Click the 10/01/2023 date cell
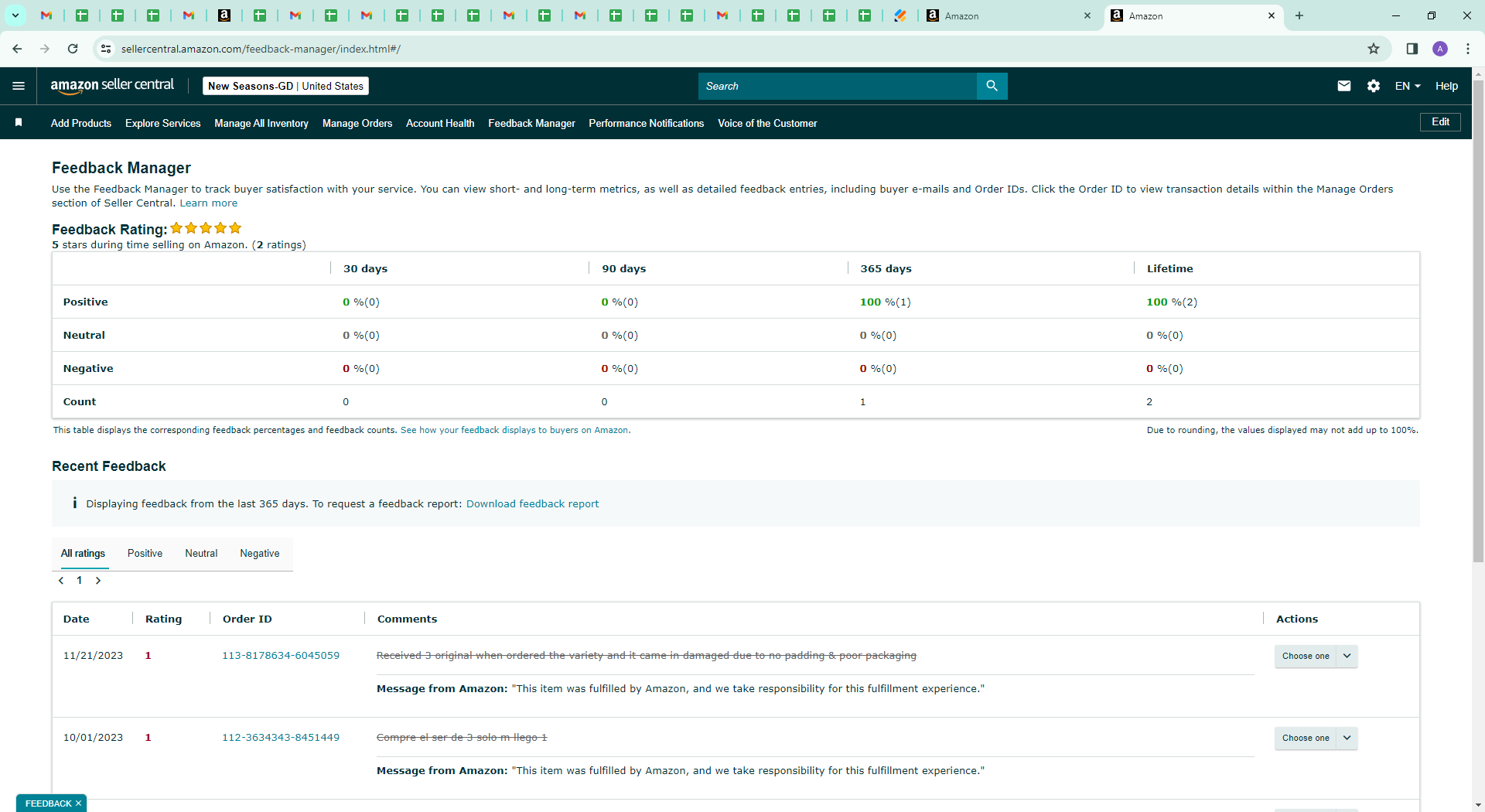 93,738
